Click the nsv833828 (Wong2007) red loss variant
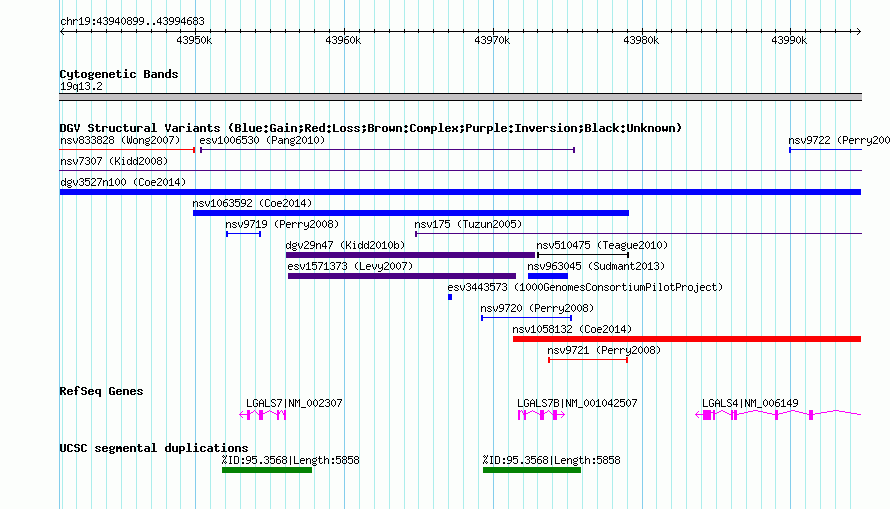The image size is (890, 509). [127, 150]
